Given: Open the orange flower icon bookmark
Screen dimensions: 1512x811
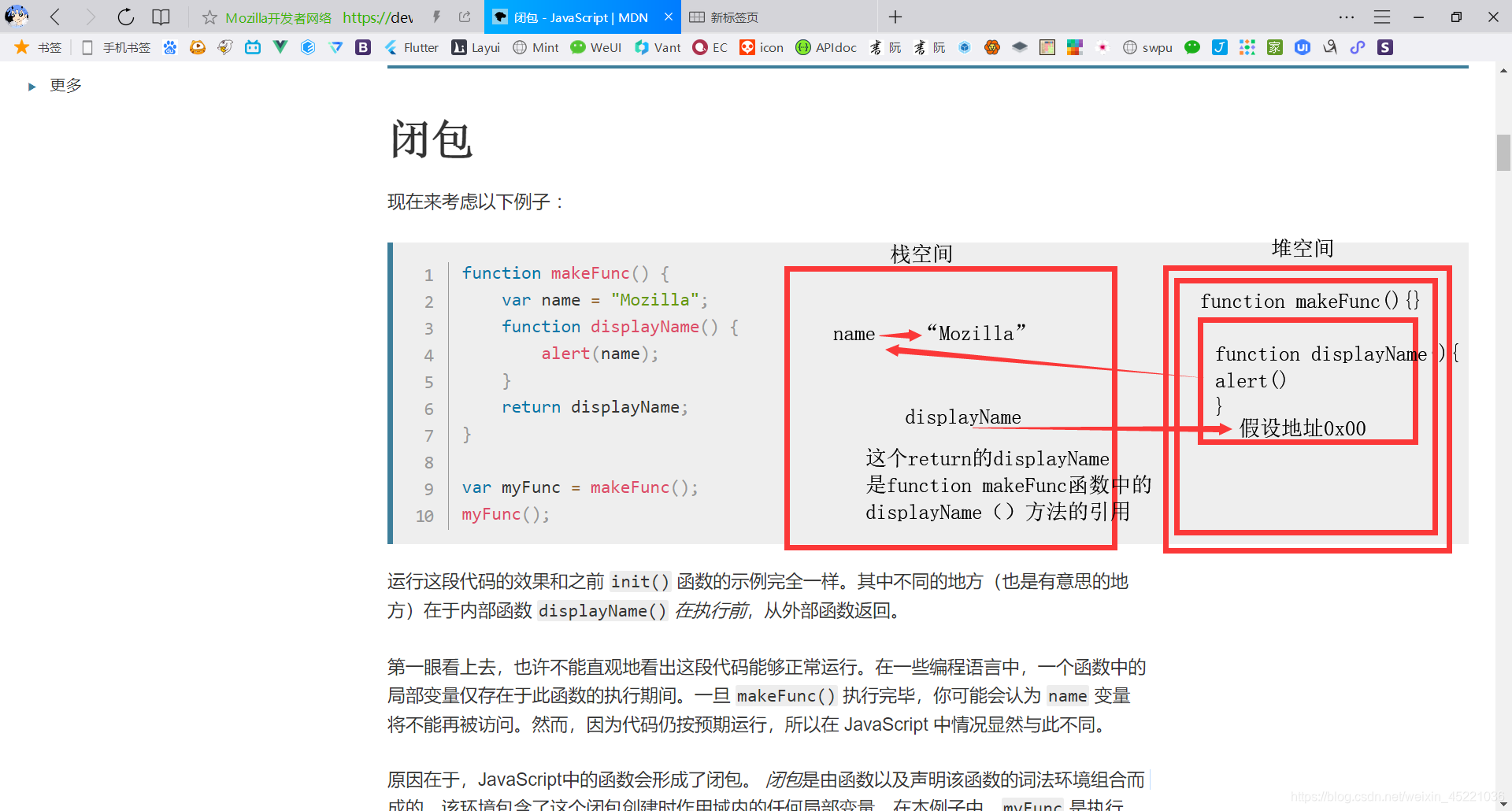Looking at the screenshot, I should (992, 47).
